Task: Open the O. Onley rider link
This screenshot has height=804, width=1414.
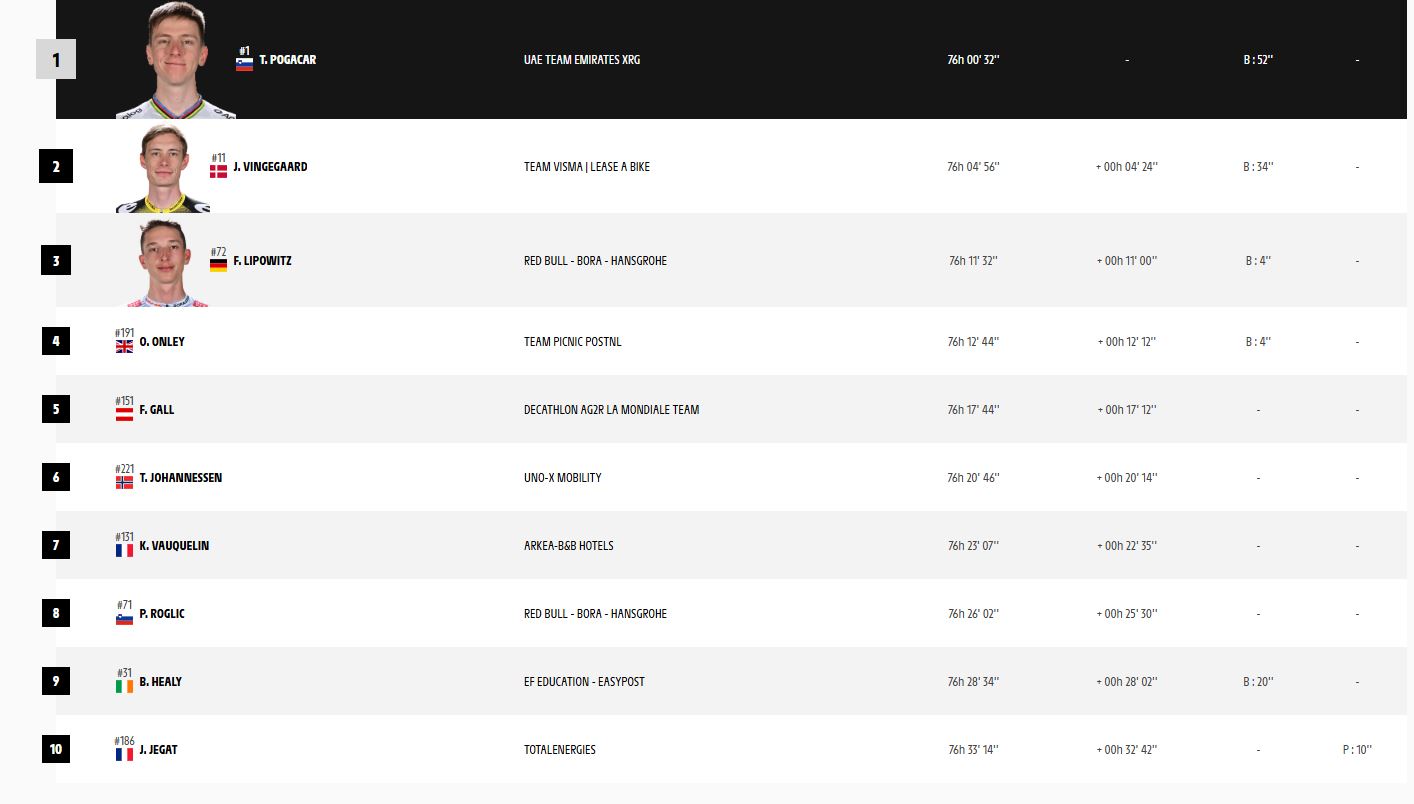Action: tap(162, 342)
